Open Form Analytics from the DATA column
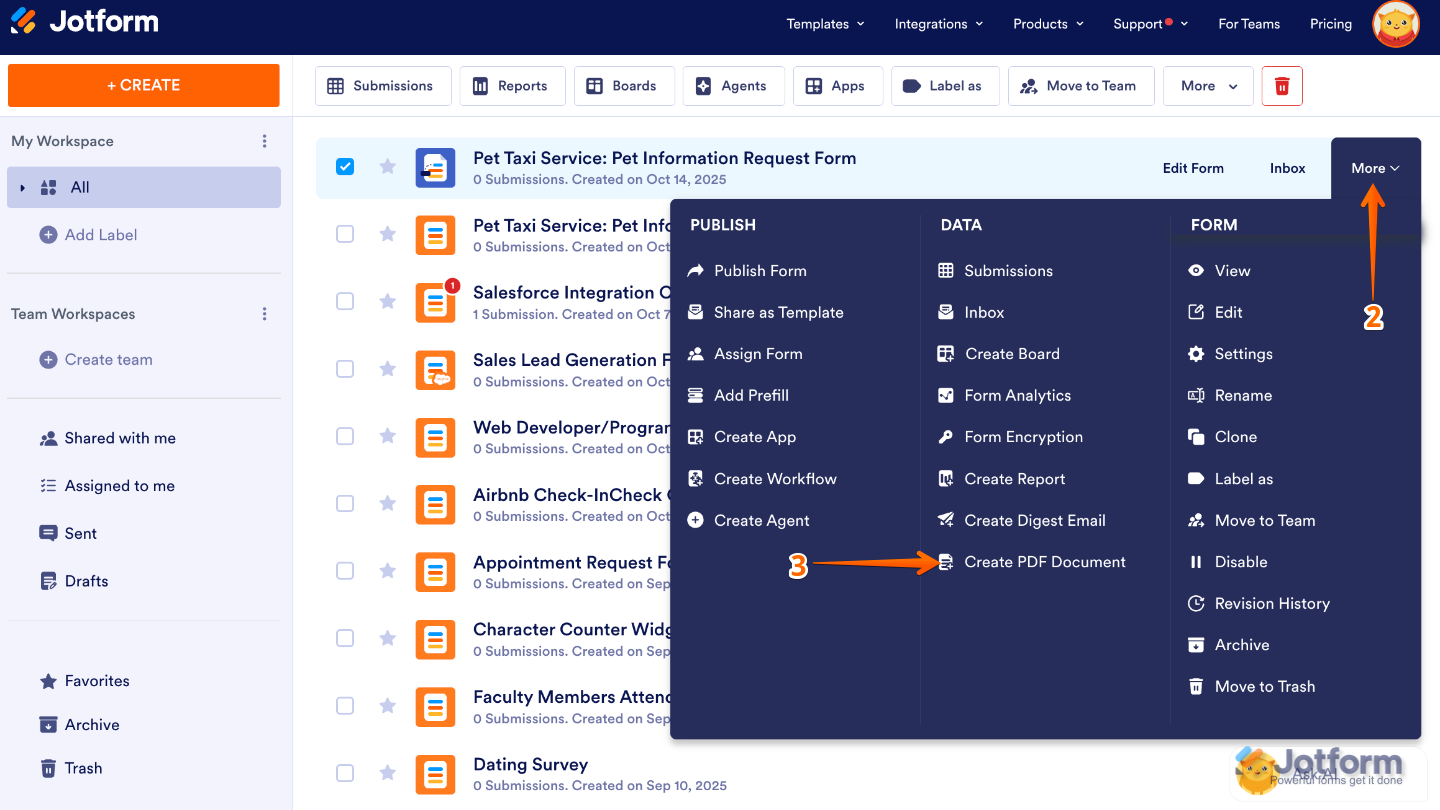Screen dimensions: 1440x810 point(1016,395)
